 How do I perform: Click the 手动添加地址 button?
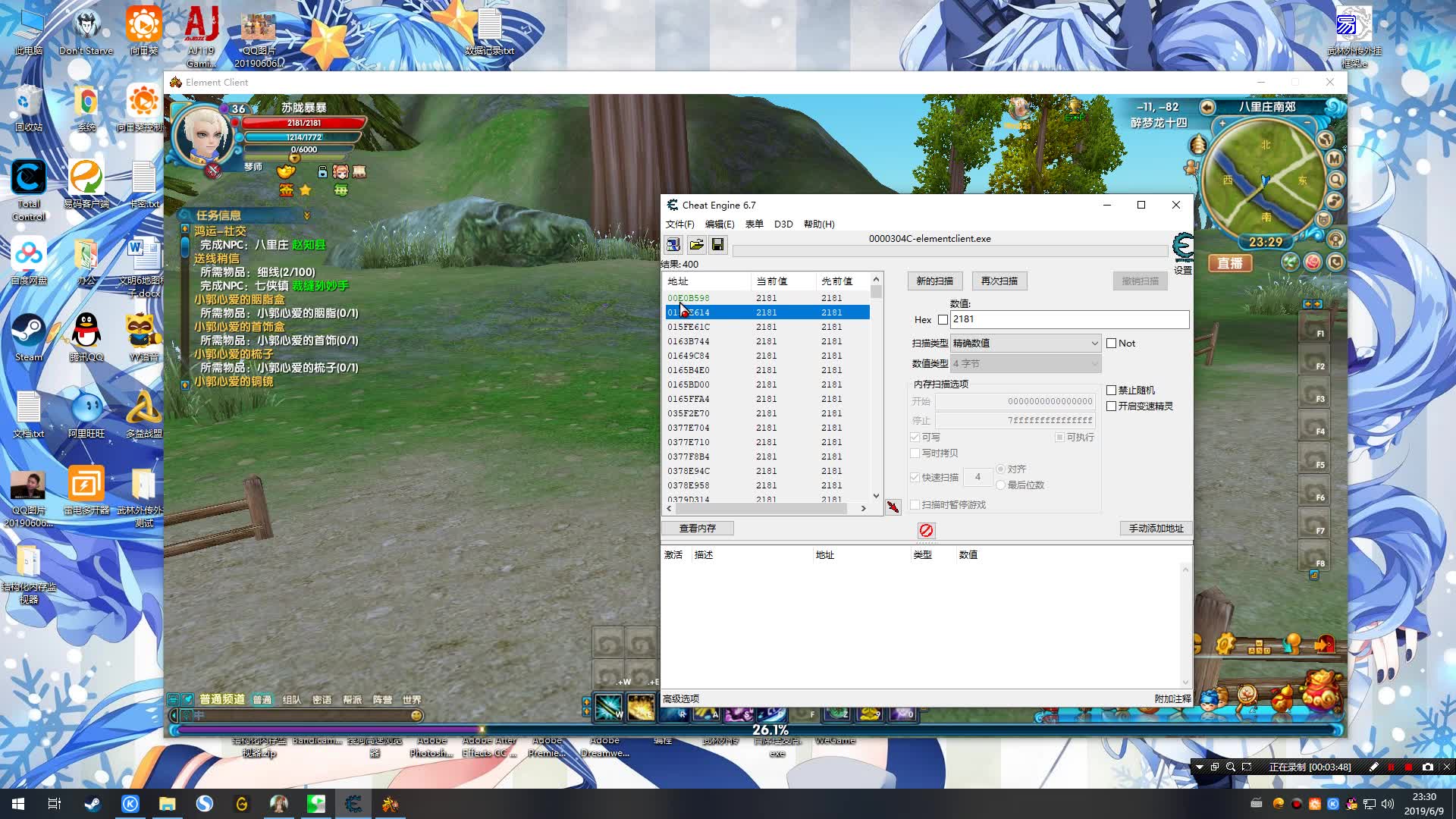tap(1156, 529)
